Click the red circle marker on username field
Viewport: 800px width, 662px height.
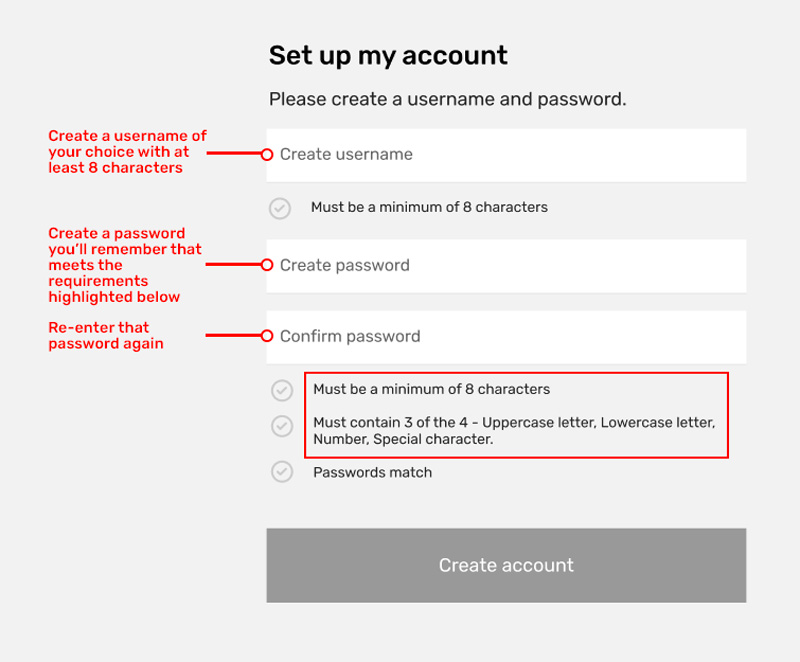267,154
